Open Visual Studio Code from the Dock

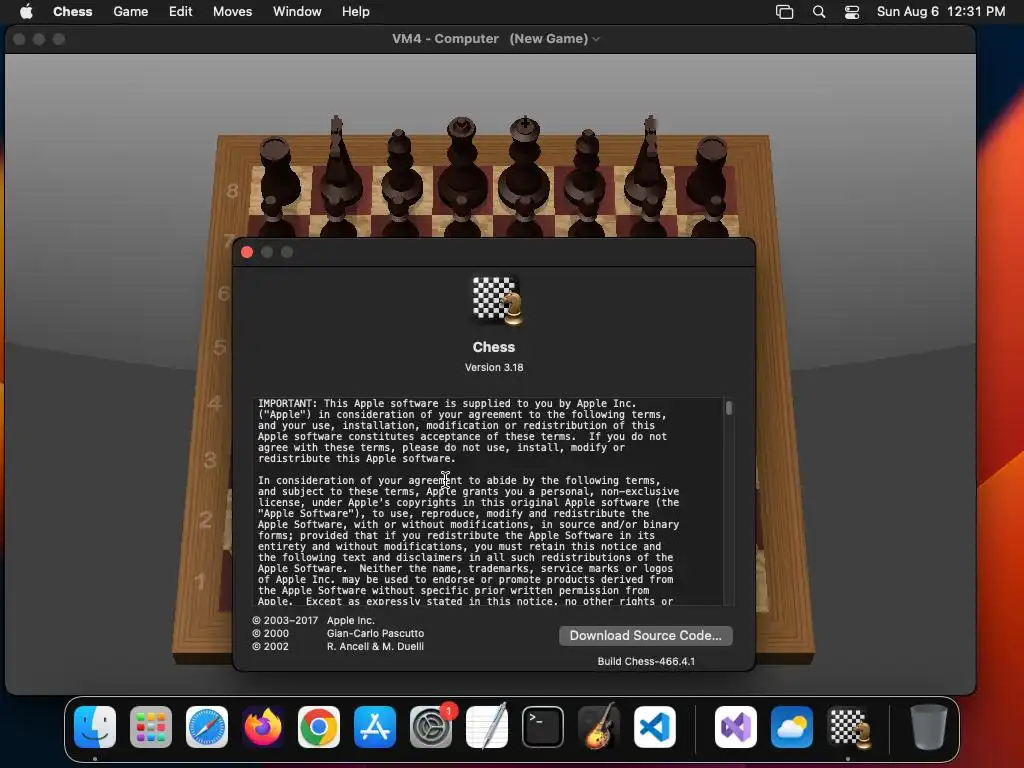click(655, 726)
